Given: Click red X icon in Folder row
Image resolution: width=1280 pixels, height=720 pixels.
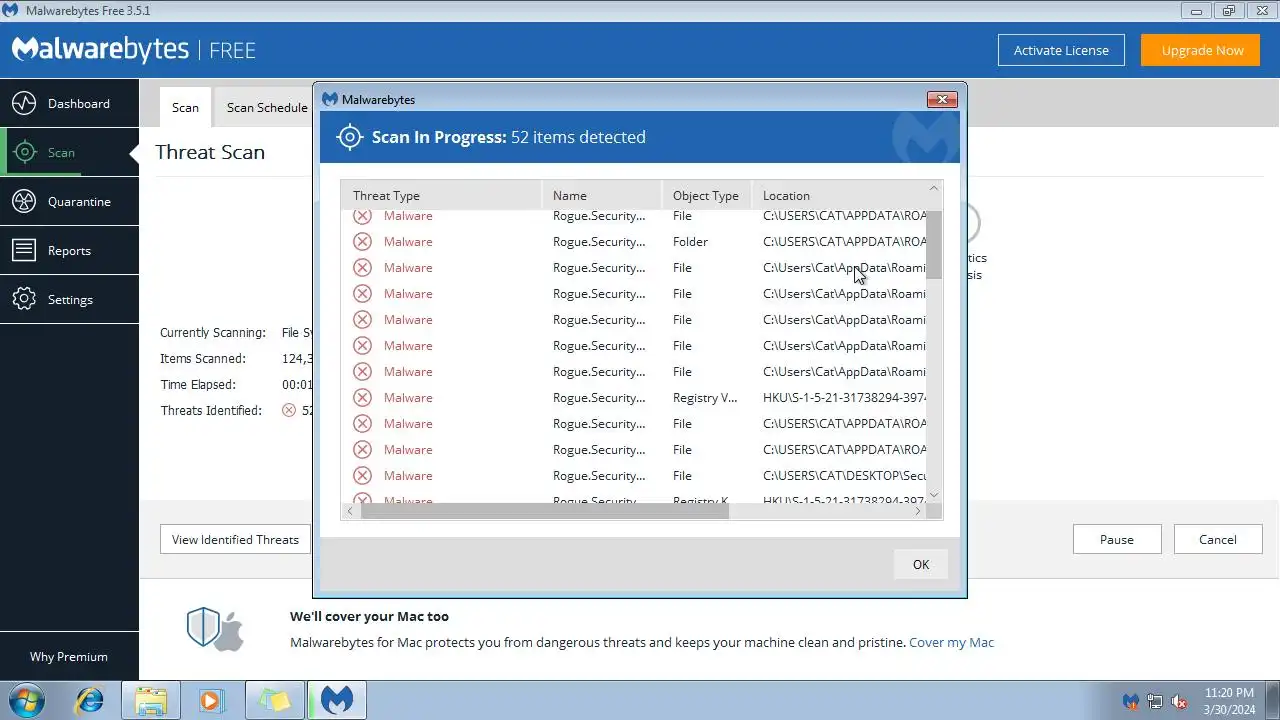Looking at the screenshot, I should tap(362, 241).
